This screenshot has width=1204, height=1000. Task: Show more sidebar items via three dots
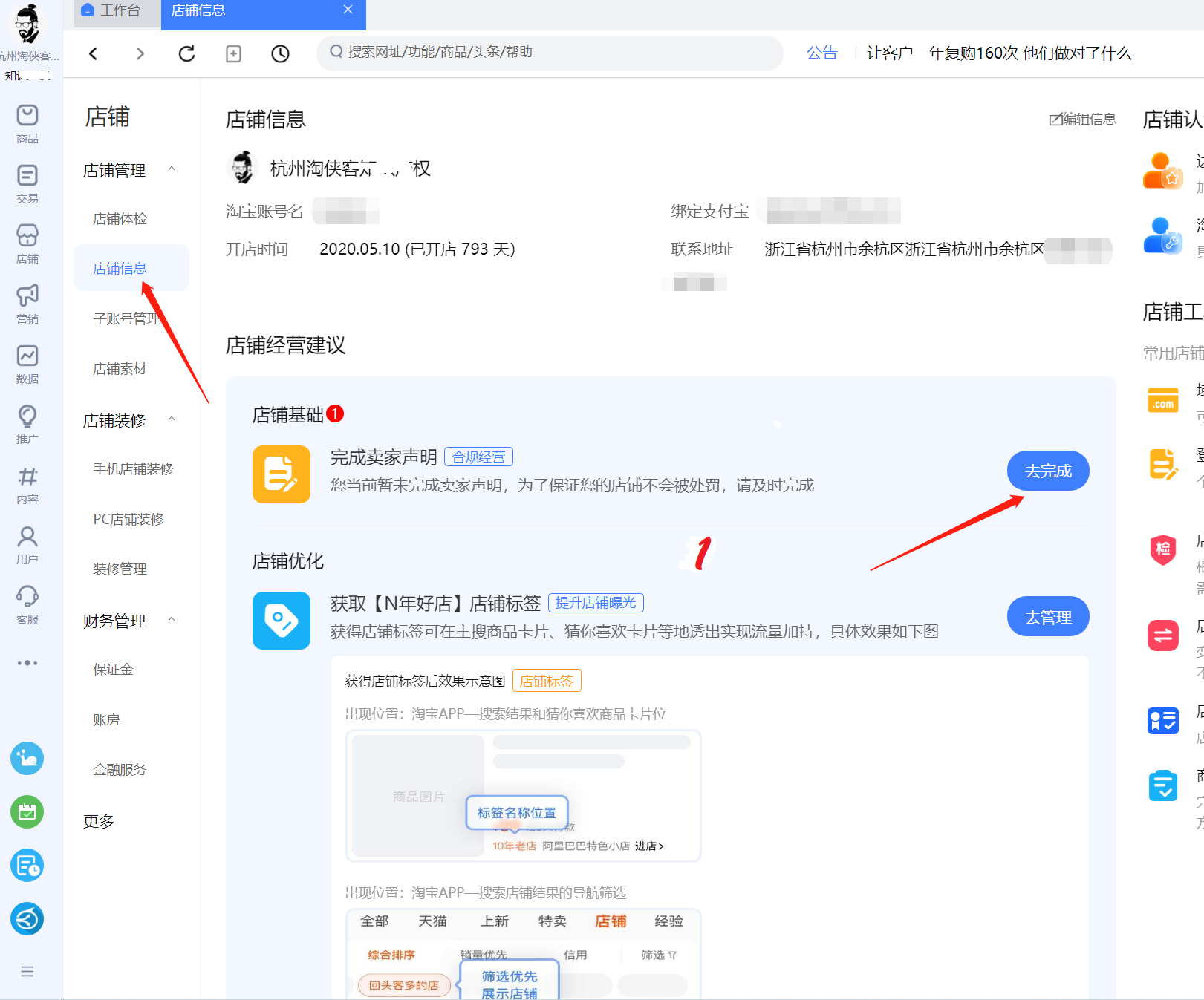point(27,663)
